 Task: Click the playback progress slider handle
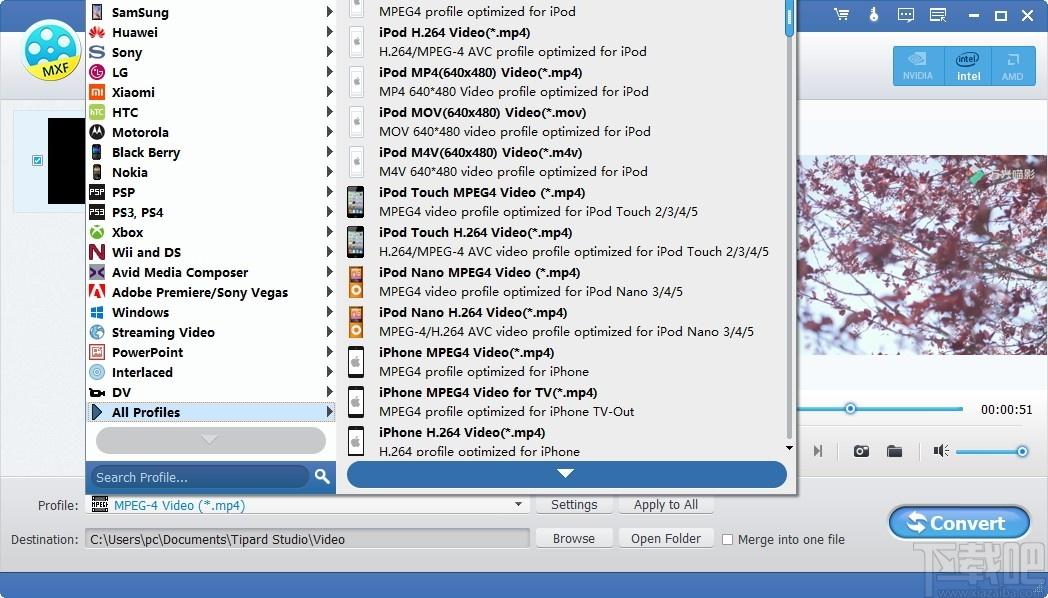tap(850, 408)
